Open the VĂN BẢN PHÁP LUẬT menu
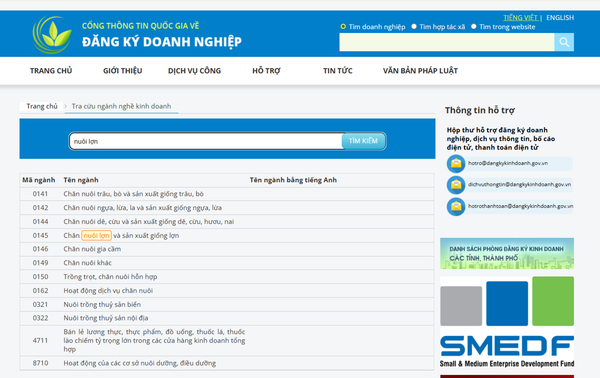The height and width of the screenshot is (378, 600). 420,71
